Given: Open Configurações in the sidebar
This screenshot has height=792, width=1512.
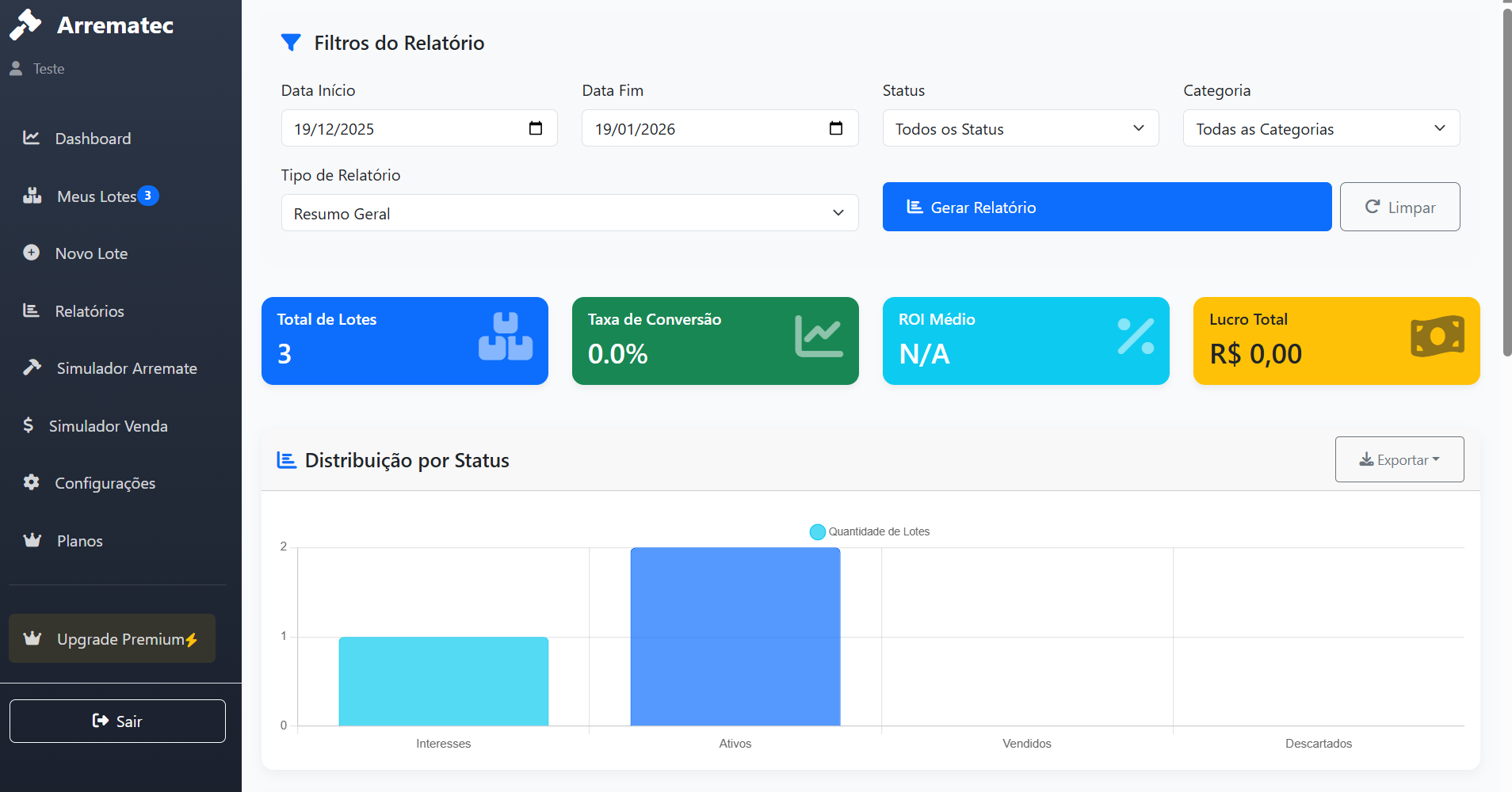Looking at the screenshot, I should tap(105, 483).
